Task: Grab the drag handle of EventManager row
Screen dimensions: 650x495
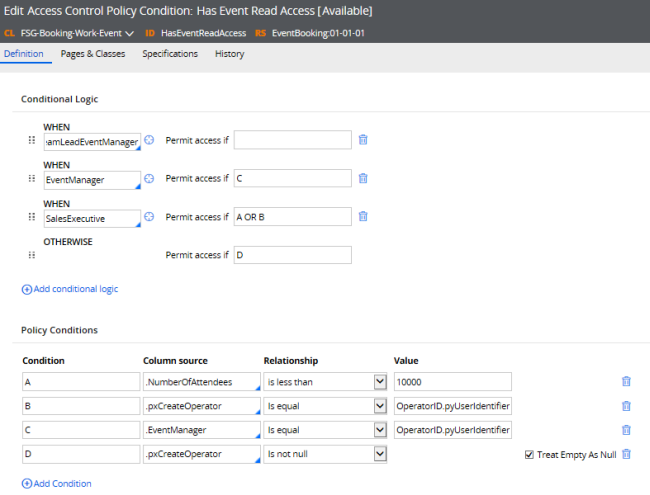Action: (32, 179)
